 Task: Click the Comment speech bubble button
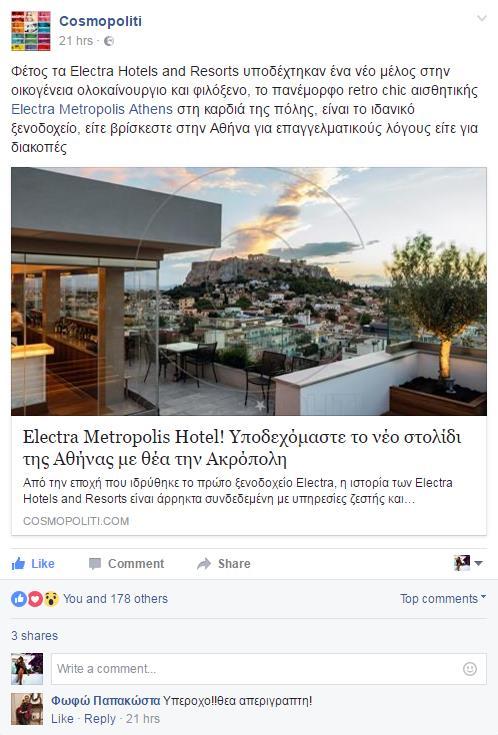coord(127,563)
